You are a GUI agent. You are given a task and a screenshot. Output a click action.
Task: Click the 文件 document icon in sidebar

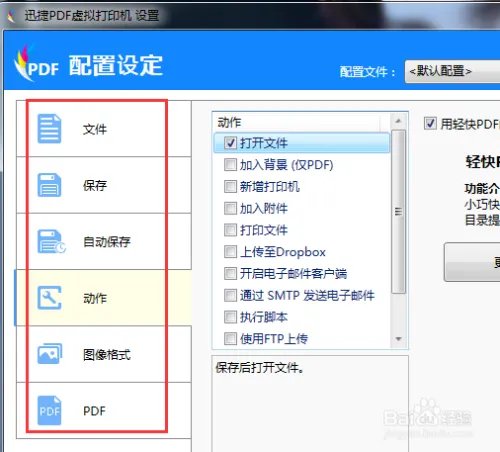pyautogui.click(x=49, y=129)
